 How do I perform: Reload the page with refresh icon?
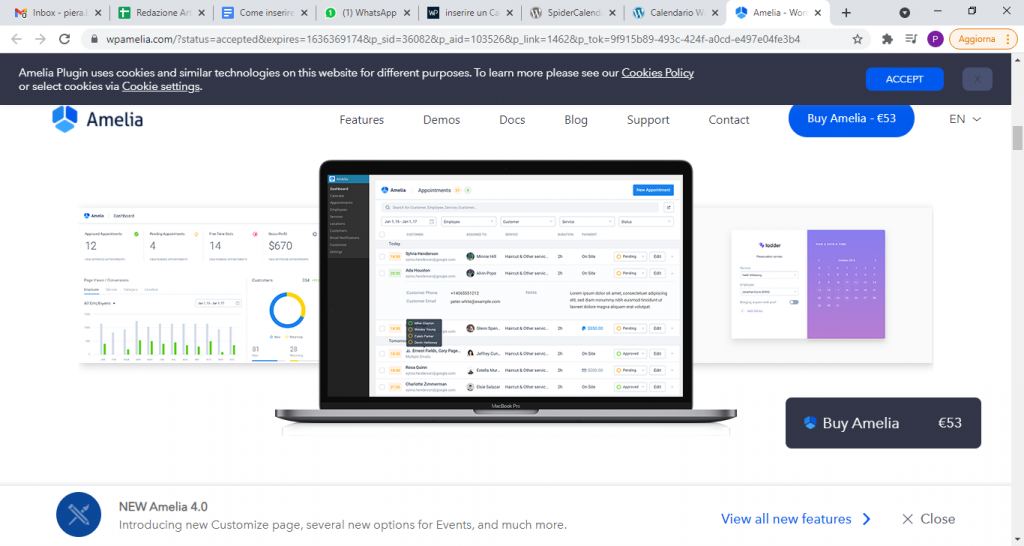65,39
